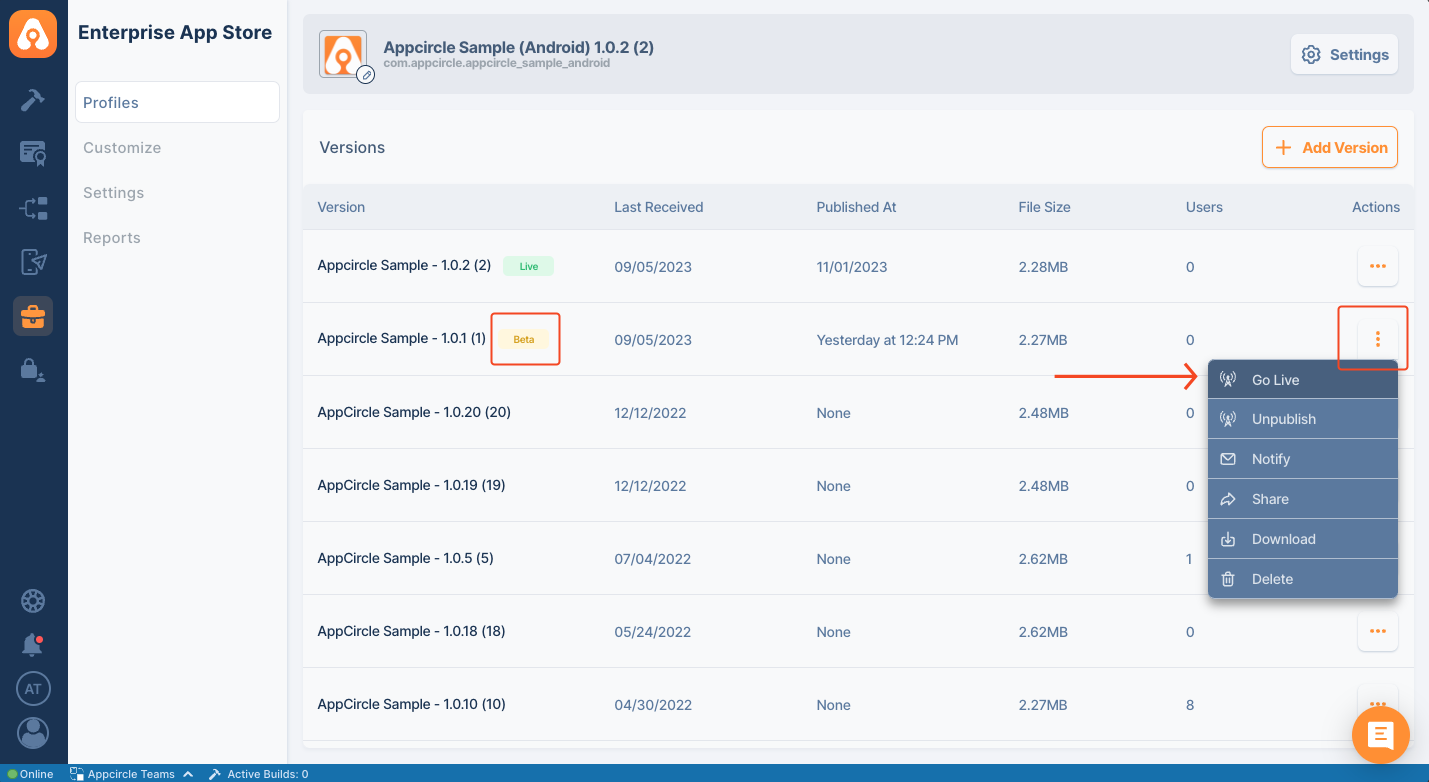Open actions menu for version 1.0.2 (2)
Image resolution: width=1429 pixels, height=782 pixels.
[1377, 266]
